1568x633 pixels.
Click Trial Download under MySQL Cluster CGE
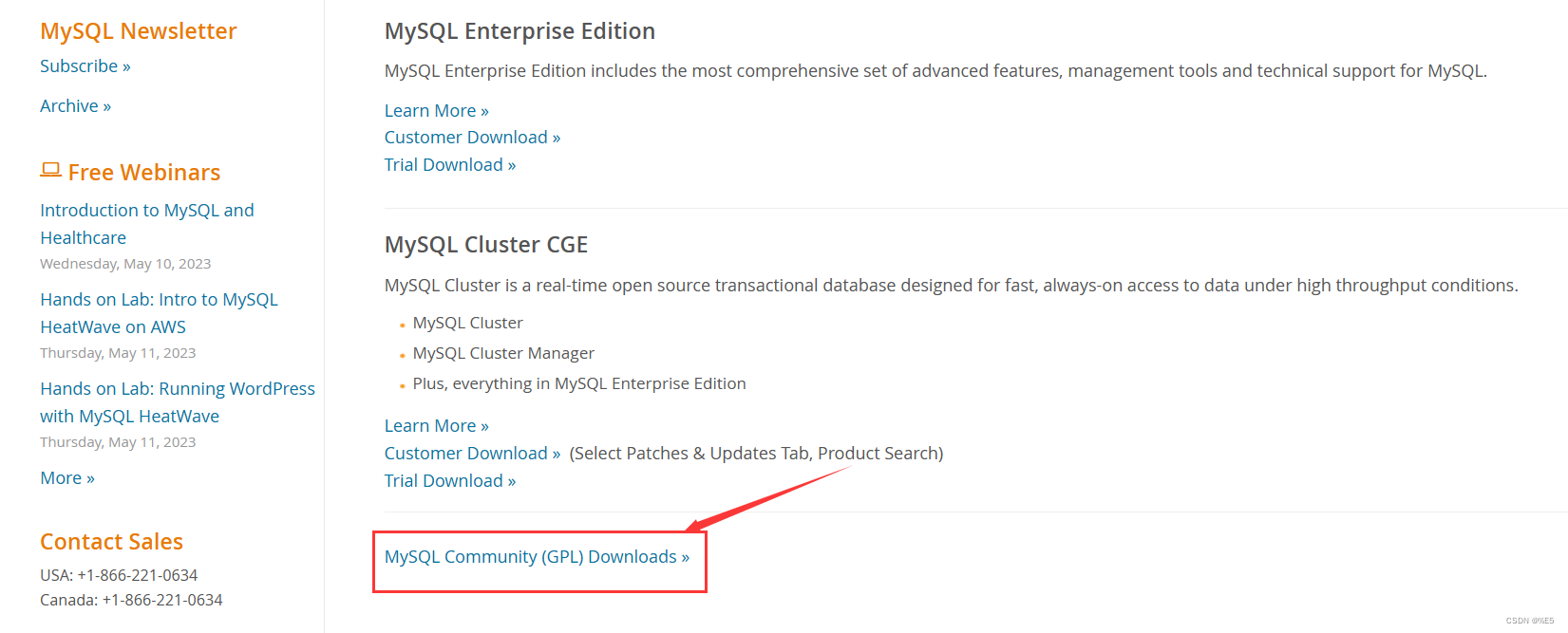450,481
